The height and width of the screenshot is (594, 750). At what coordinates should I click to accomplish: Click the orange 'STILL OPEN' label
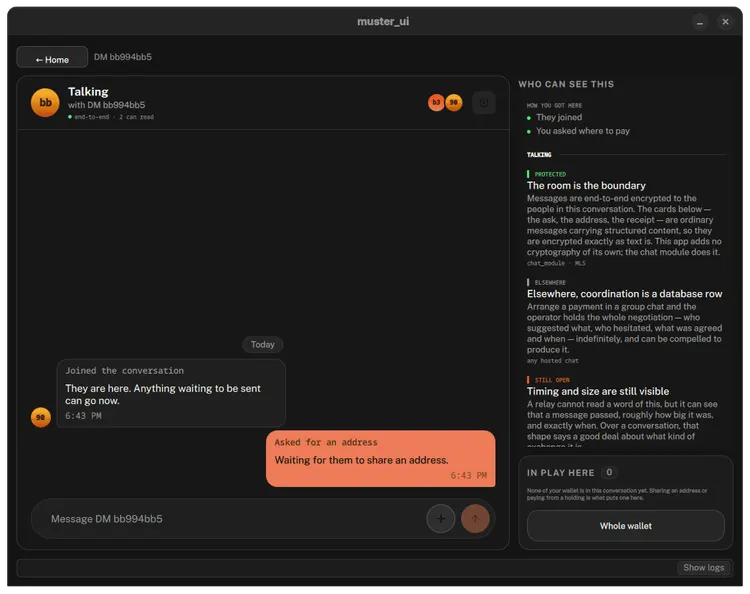point(552,380)
